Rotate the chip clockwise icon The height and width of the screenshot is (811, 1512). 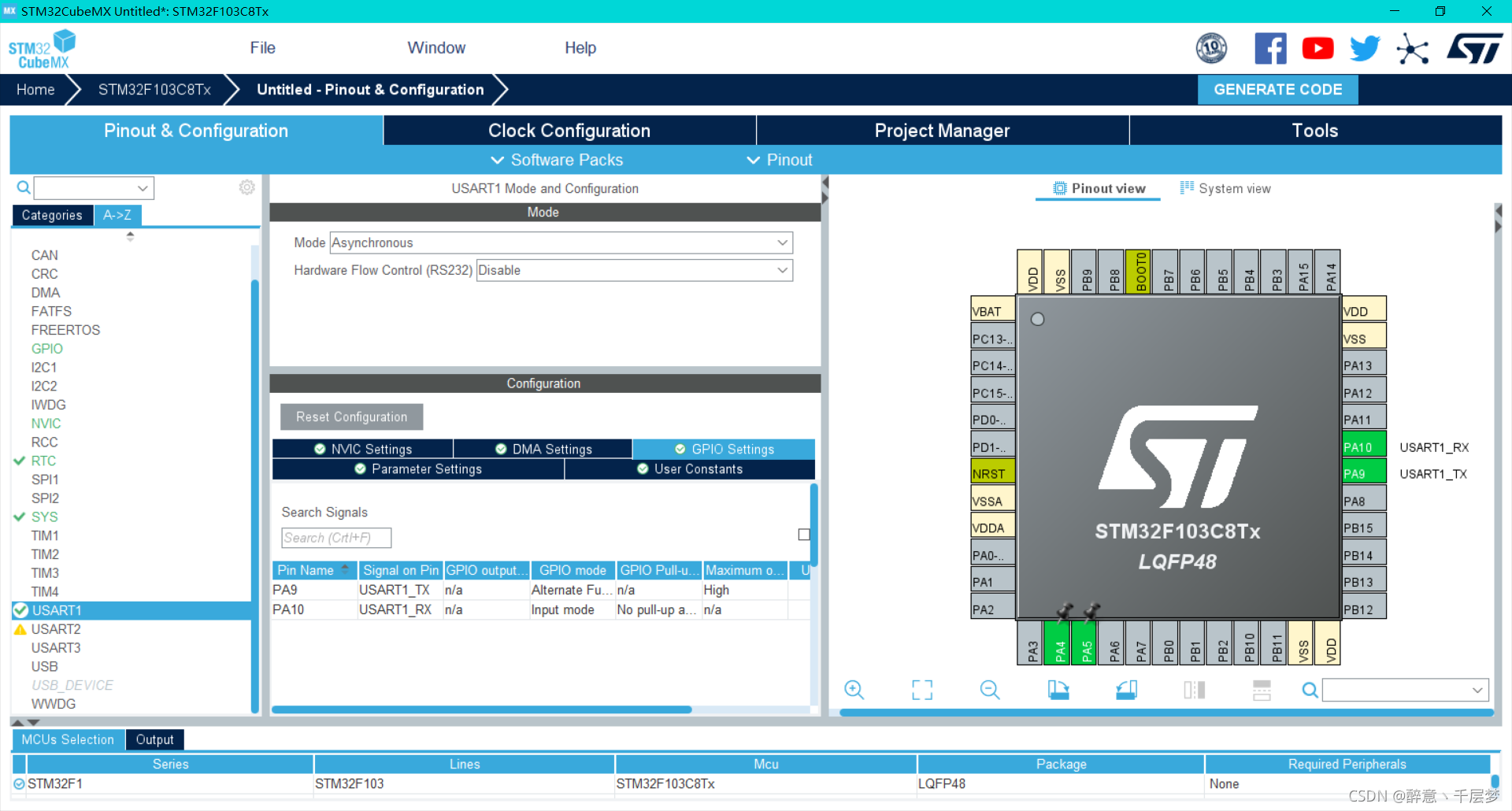click(x=1058, y=691)
